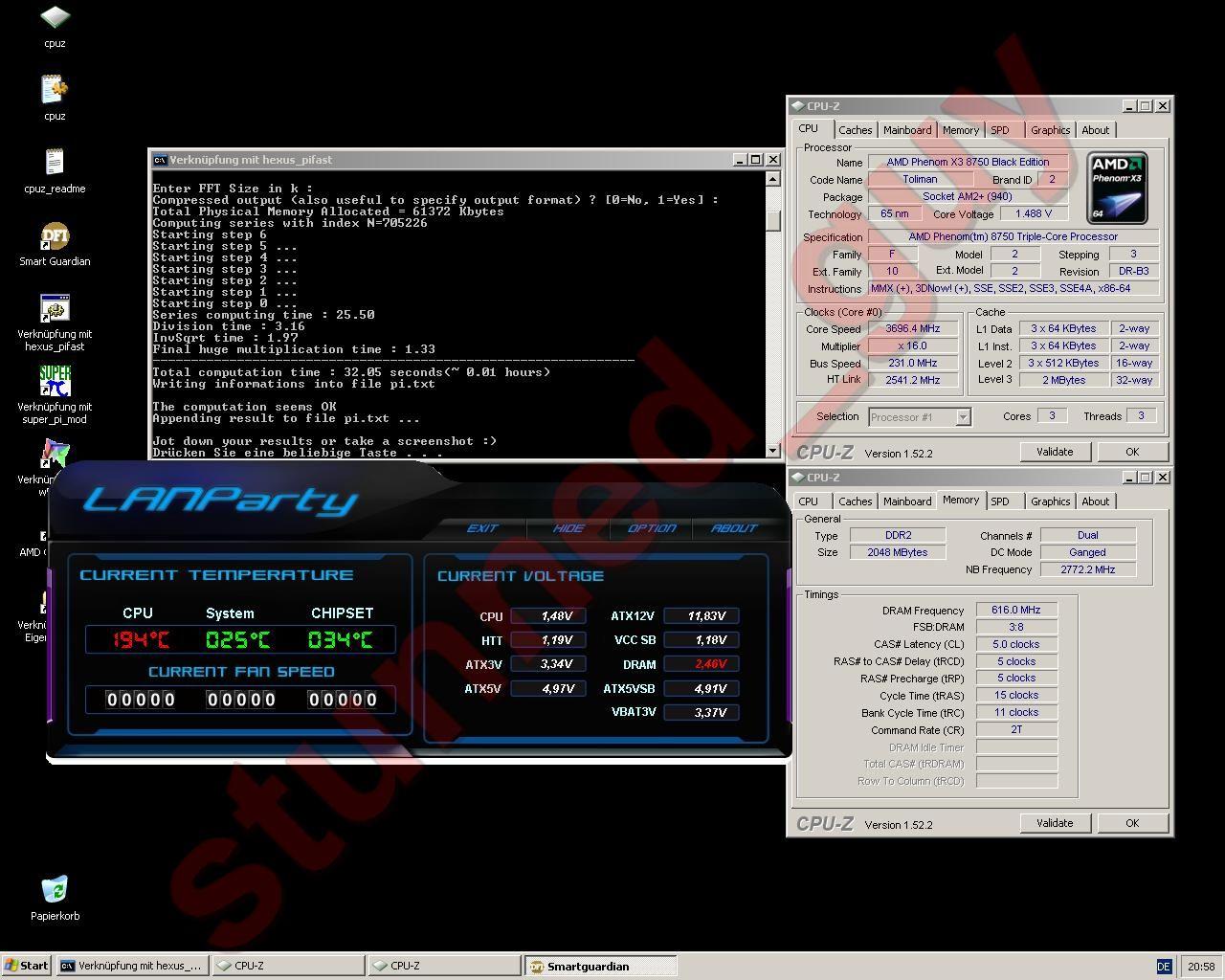The height and width of the screenshot is (980, 1225).
Task: Click OK in upper CPU-Z window
Action: (x=1132, y=452)
